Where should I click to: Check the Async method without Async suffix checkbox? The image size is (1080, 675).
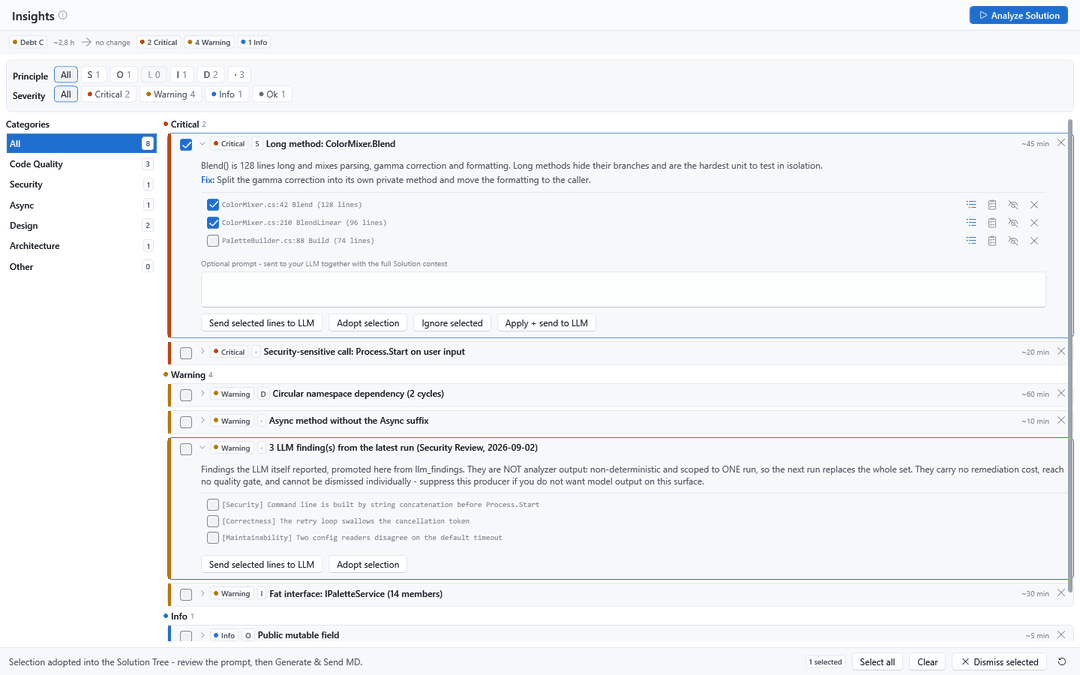click(186, 422)
